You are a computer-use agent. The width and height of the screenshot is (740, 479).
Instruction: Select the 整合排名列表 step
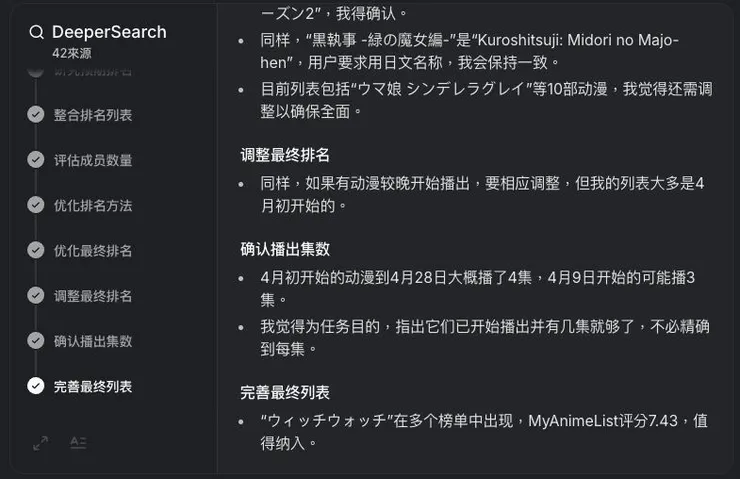93,115
